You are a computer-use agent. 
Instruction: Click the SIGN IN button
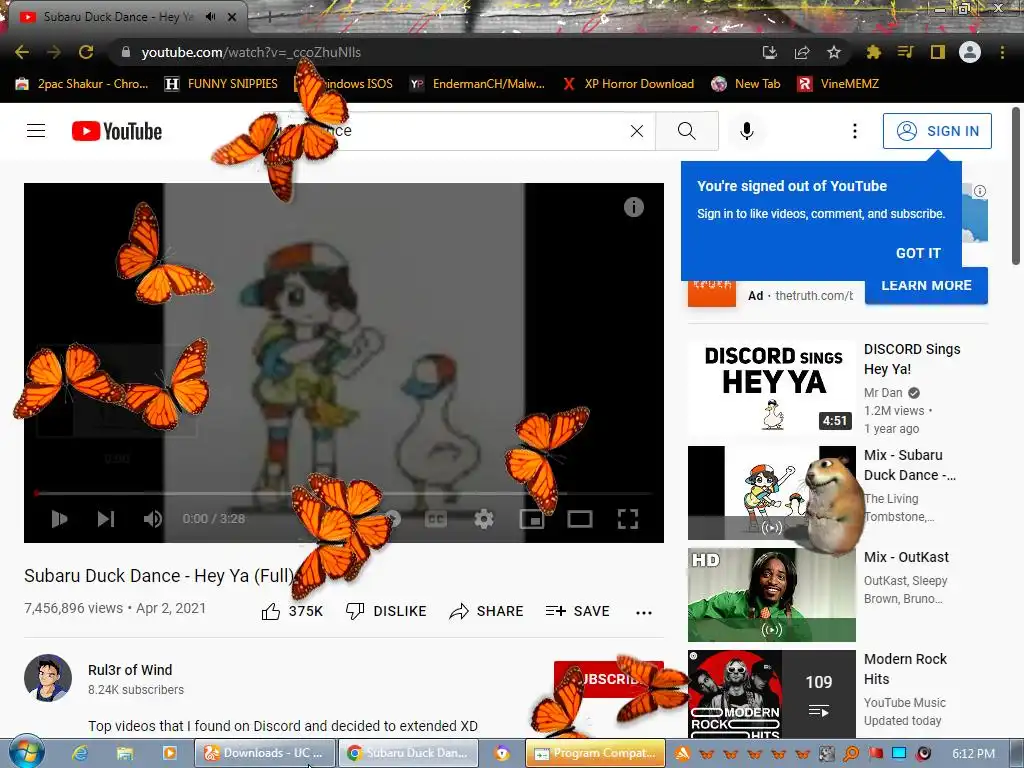[937, 131]
